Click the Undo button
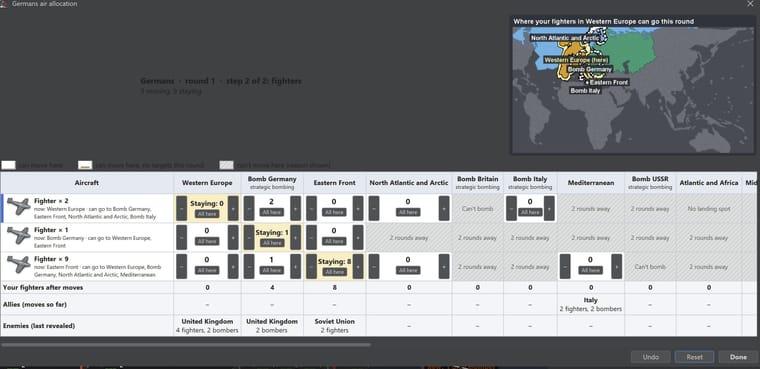The width and height of the screenshot is (760, 369). [x=650, y=357]
